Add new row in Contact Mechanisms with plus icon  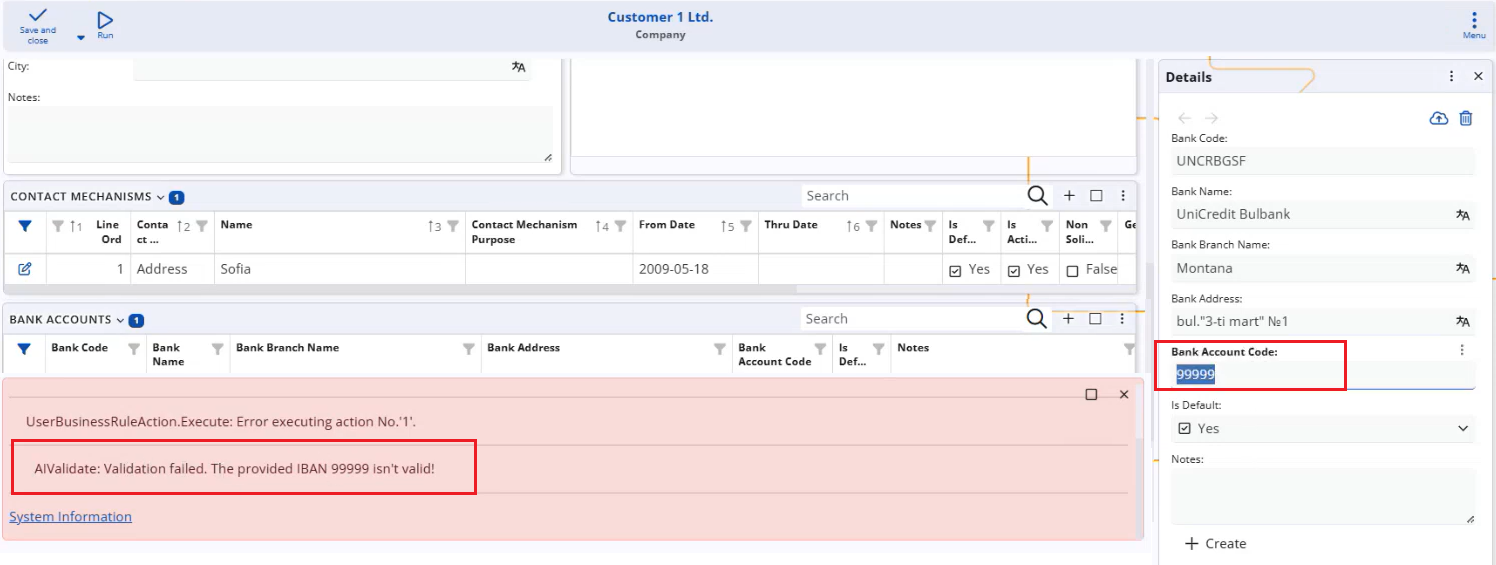[x=1068, y=196]
